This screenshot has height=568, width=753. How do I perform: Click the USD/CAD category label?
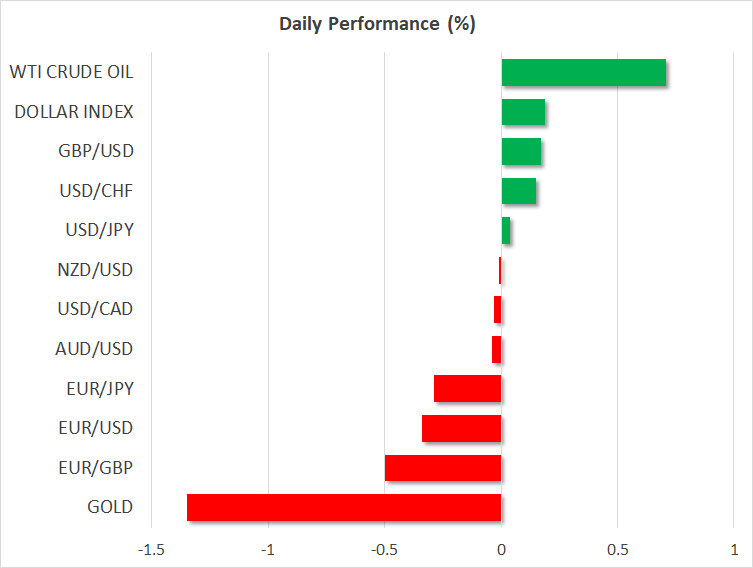tap(95, 309)
